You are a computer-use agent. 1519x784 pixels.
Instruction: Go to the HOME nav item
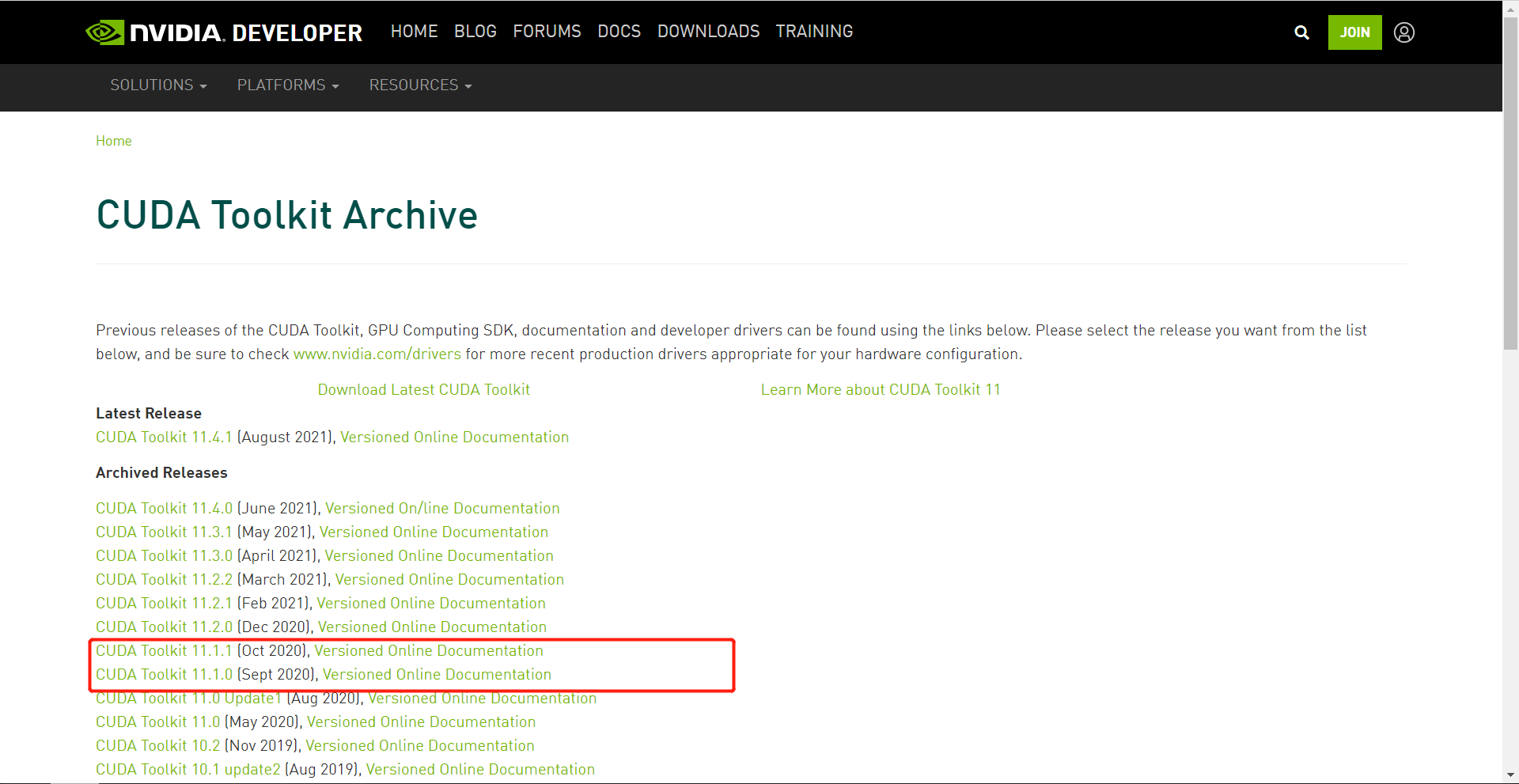pos(414,32)
